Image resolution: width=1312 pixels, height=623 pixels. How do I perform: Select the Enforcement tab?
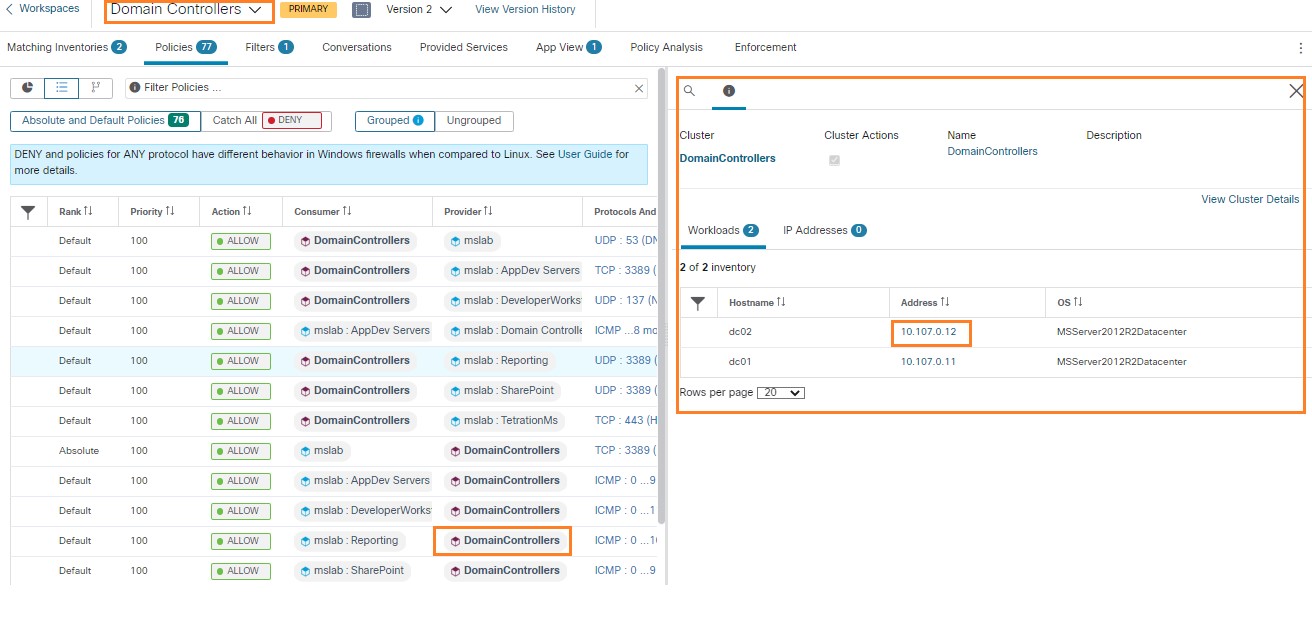(765, 47)
